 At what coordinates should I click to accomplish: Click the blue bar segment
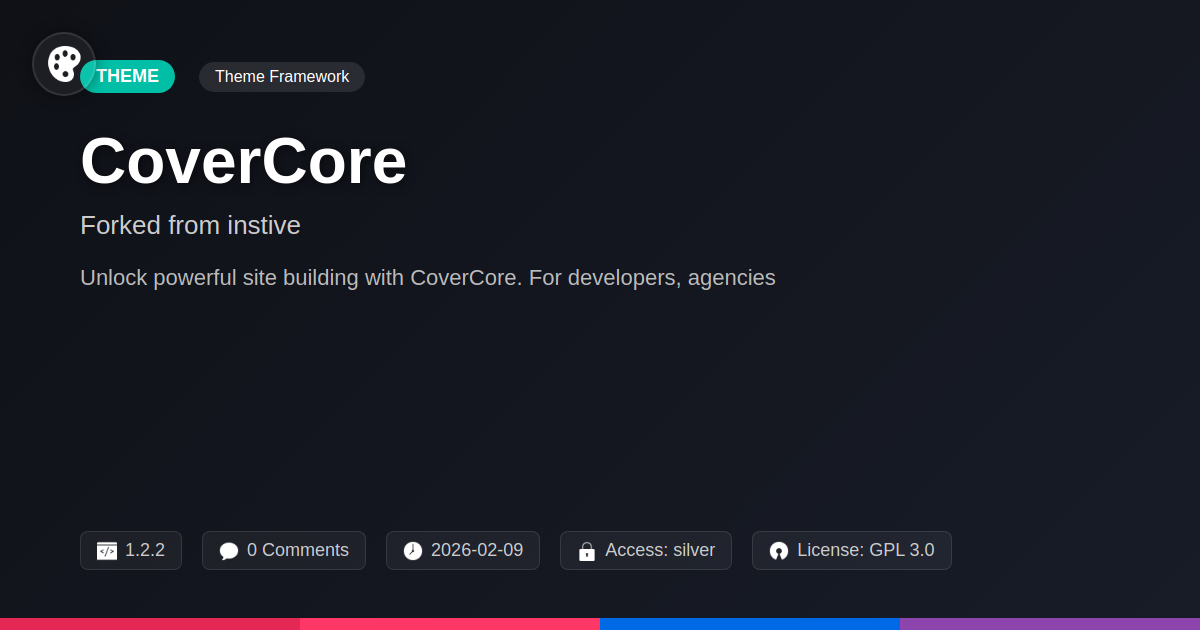click(x=750, y=624)
